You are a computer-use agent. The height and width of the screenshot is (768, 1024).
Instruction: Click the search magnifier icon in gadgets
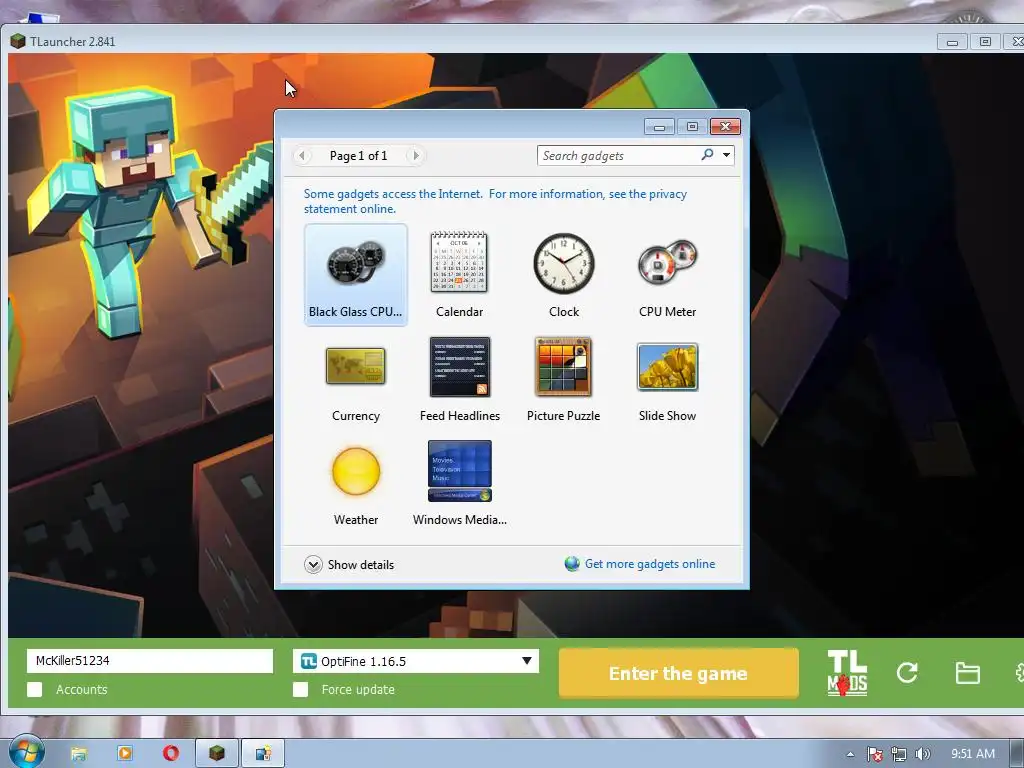click(707, 155)
